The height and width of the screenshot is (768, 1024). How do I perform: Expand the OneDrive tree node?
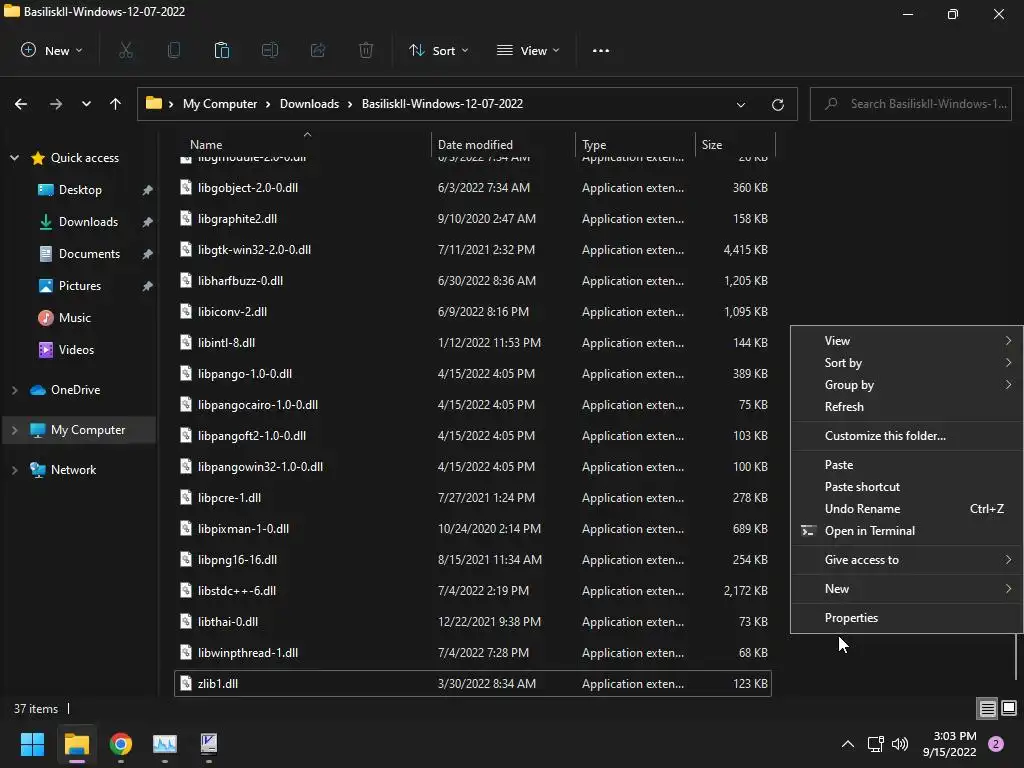tap(14, 390)
